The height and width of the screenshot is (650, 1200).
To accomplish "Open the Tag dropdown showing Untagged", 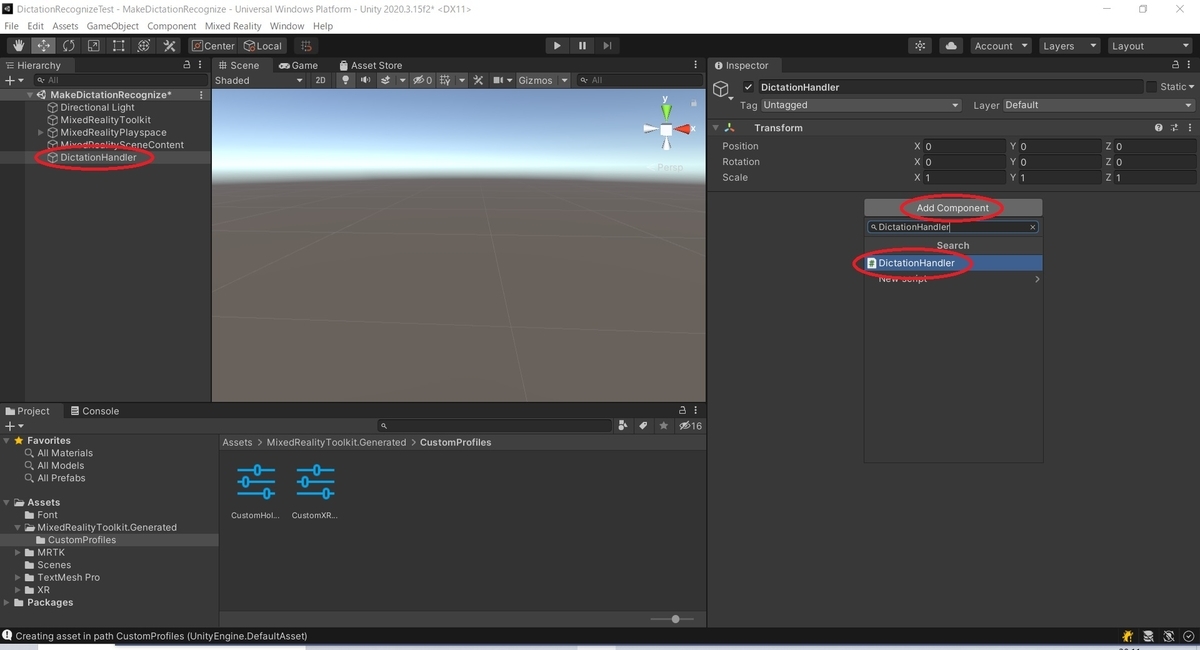I will pyautogui.click(x=861, y=105).
